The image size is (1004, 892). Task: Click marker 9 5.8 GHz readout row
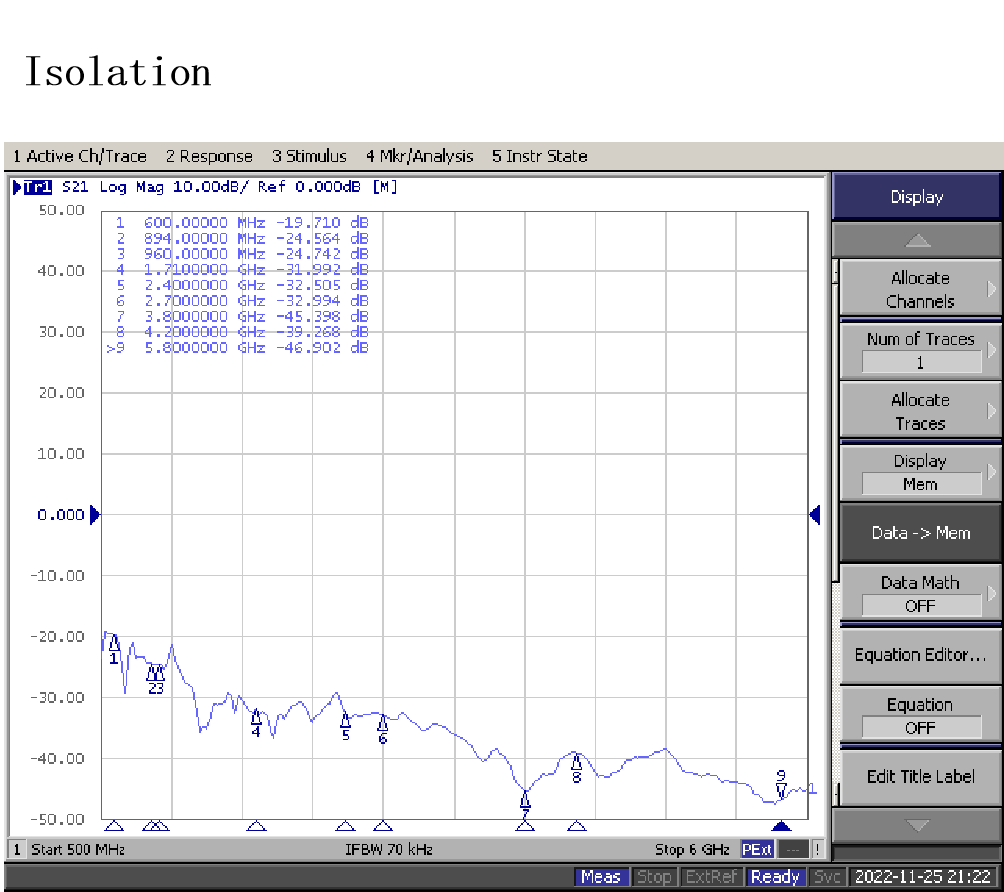click(237, 348)
